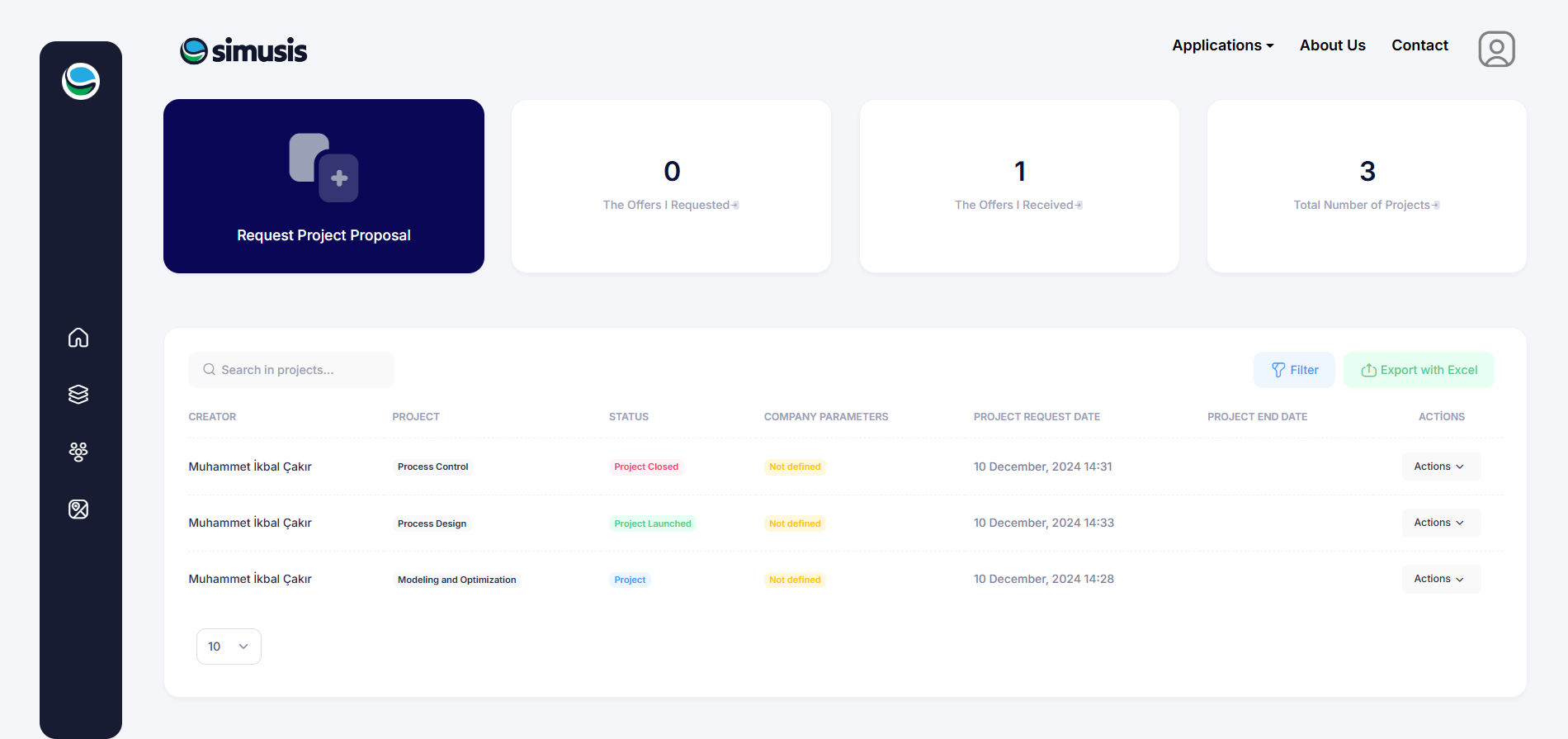The height and width of the screenshot is (739, 1568).
Task: Select the cluster modules sidebar icon
Action: [x=78, y=452]
